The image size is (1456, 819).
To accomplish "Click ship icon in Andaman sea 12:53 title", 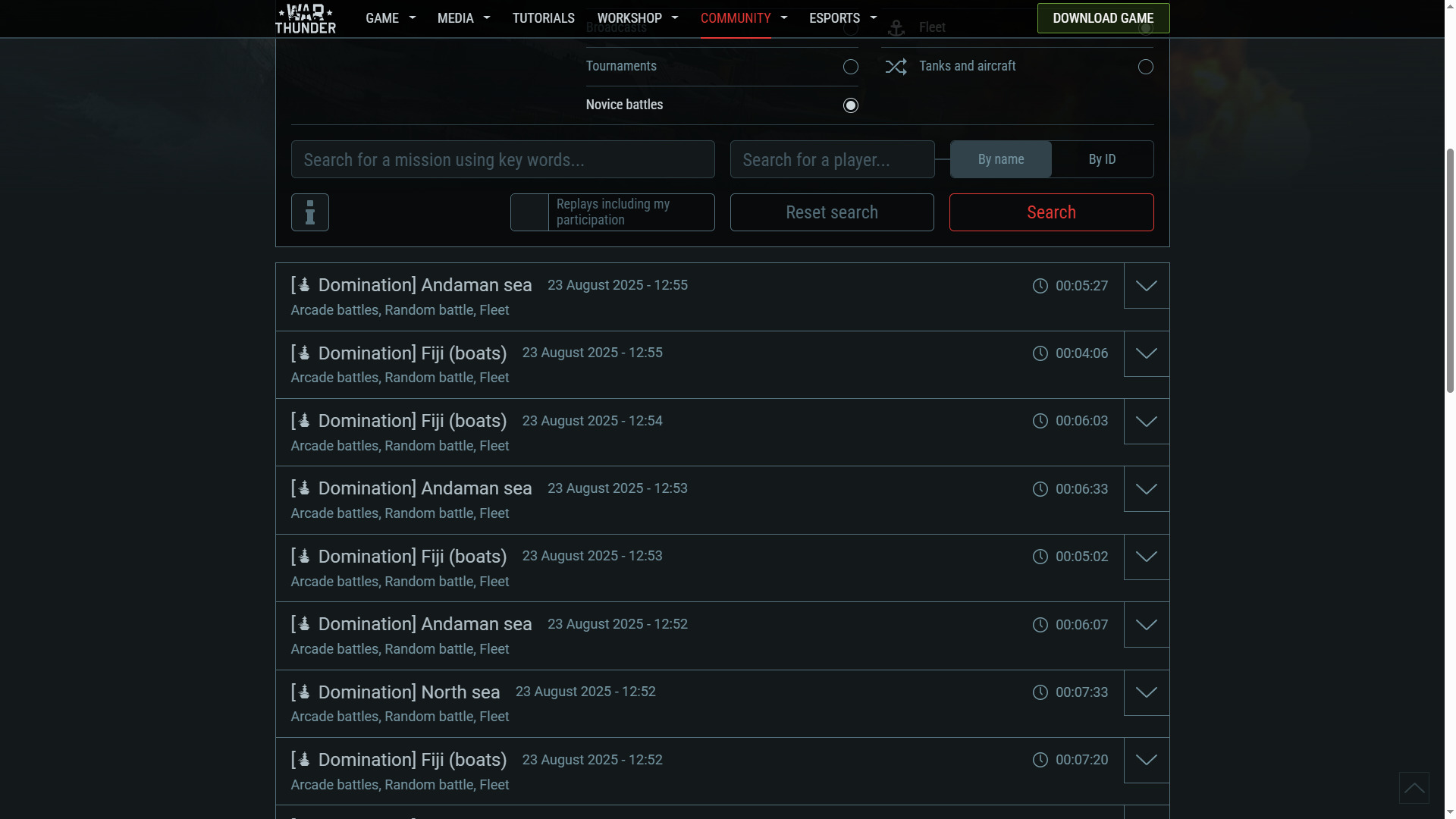I will [303, 488].
